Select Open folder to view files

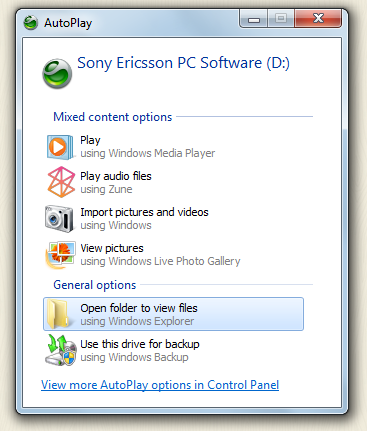click(173, 314)
